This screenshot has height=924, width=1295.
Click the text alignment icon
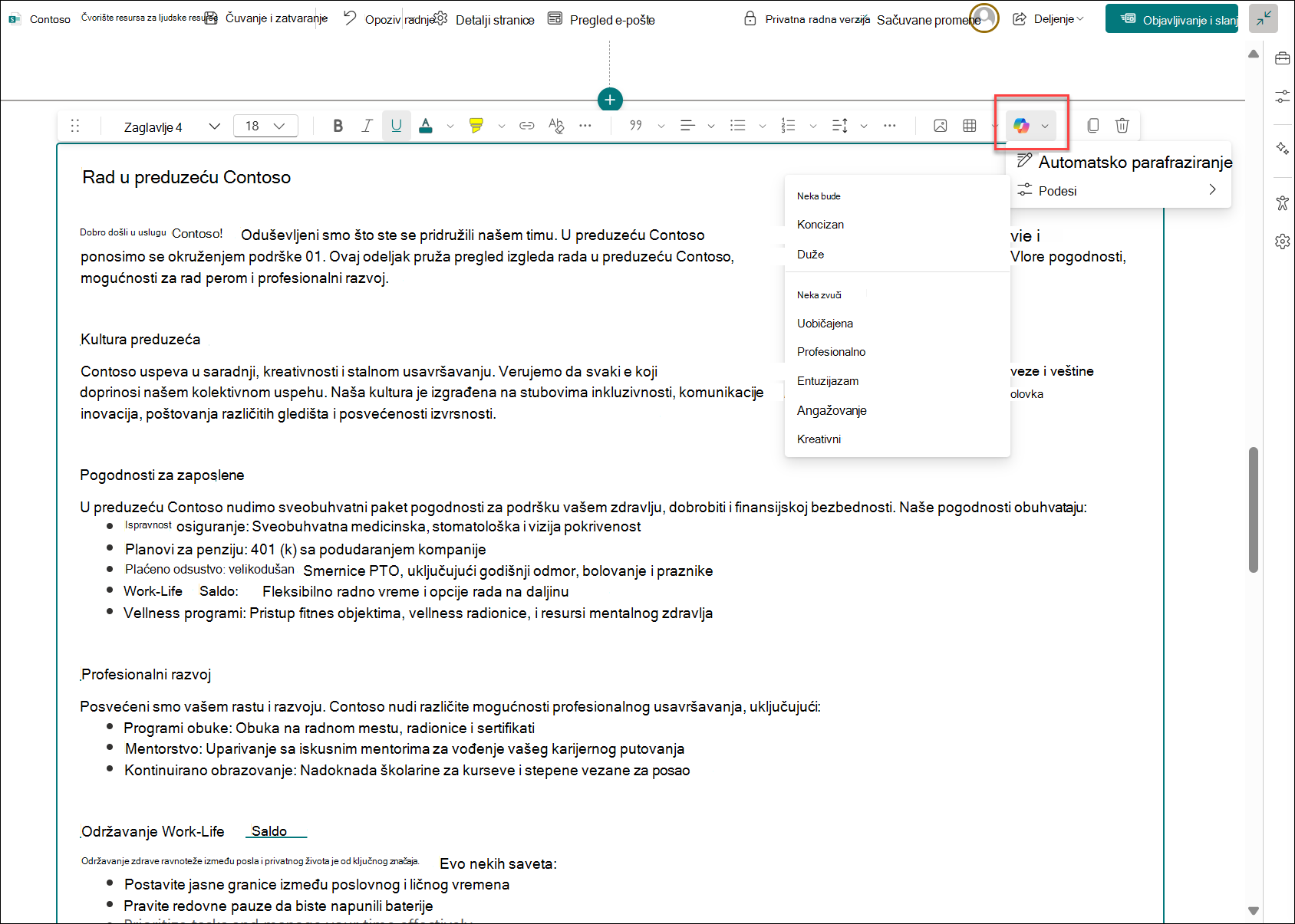687,126
